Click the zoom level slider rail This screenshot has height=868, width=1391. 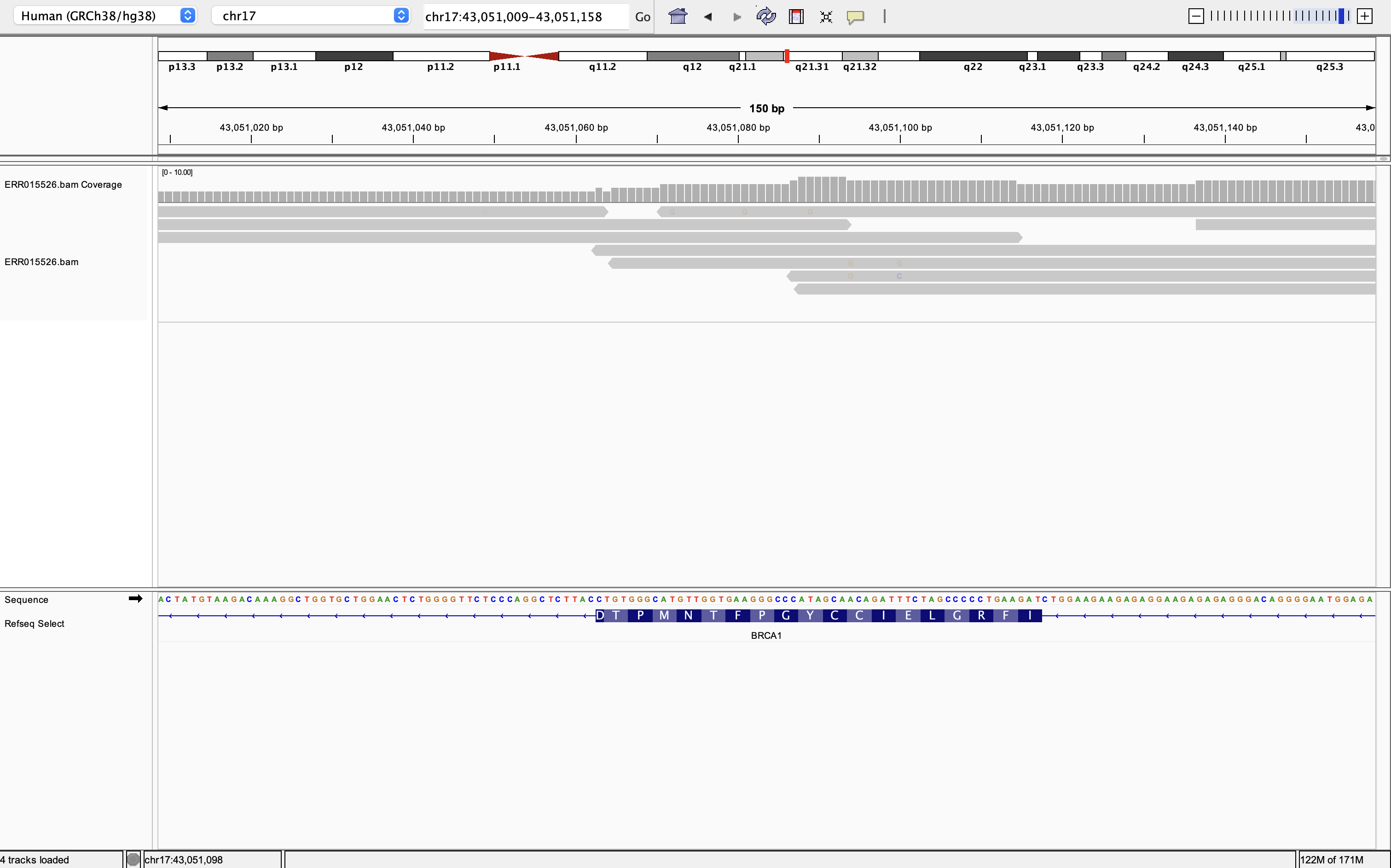[x=1275, y=16]
